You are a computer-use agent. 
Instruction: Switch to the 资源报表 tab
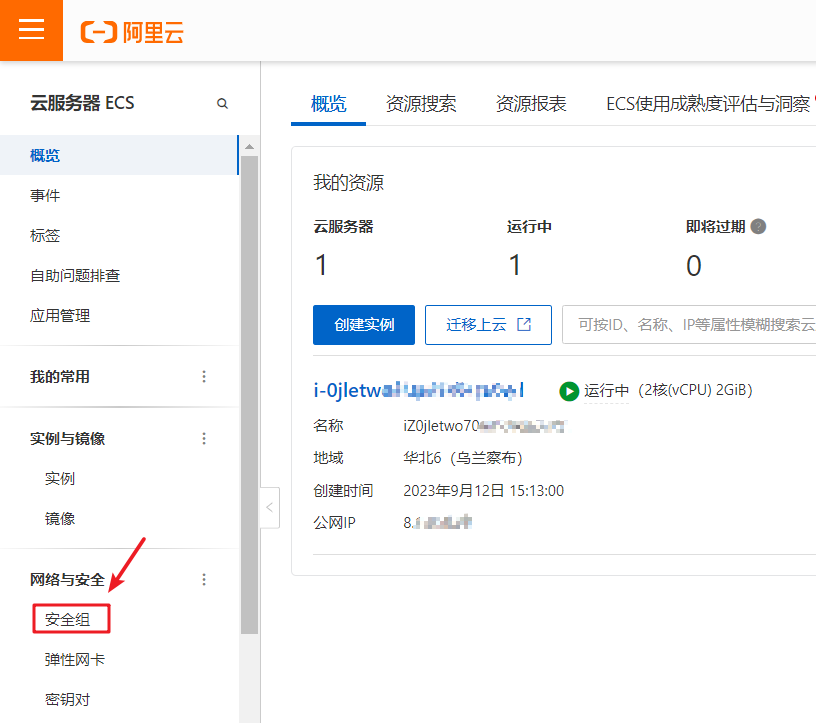tap(531, 104)
